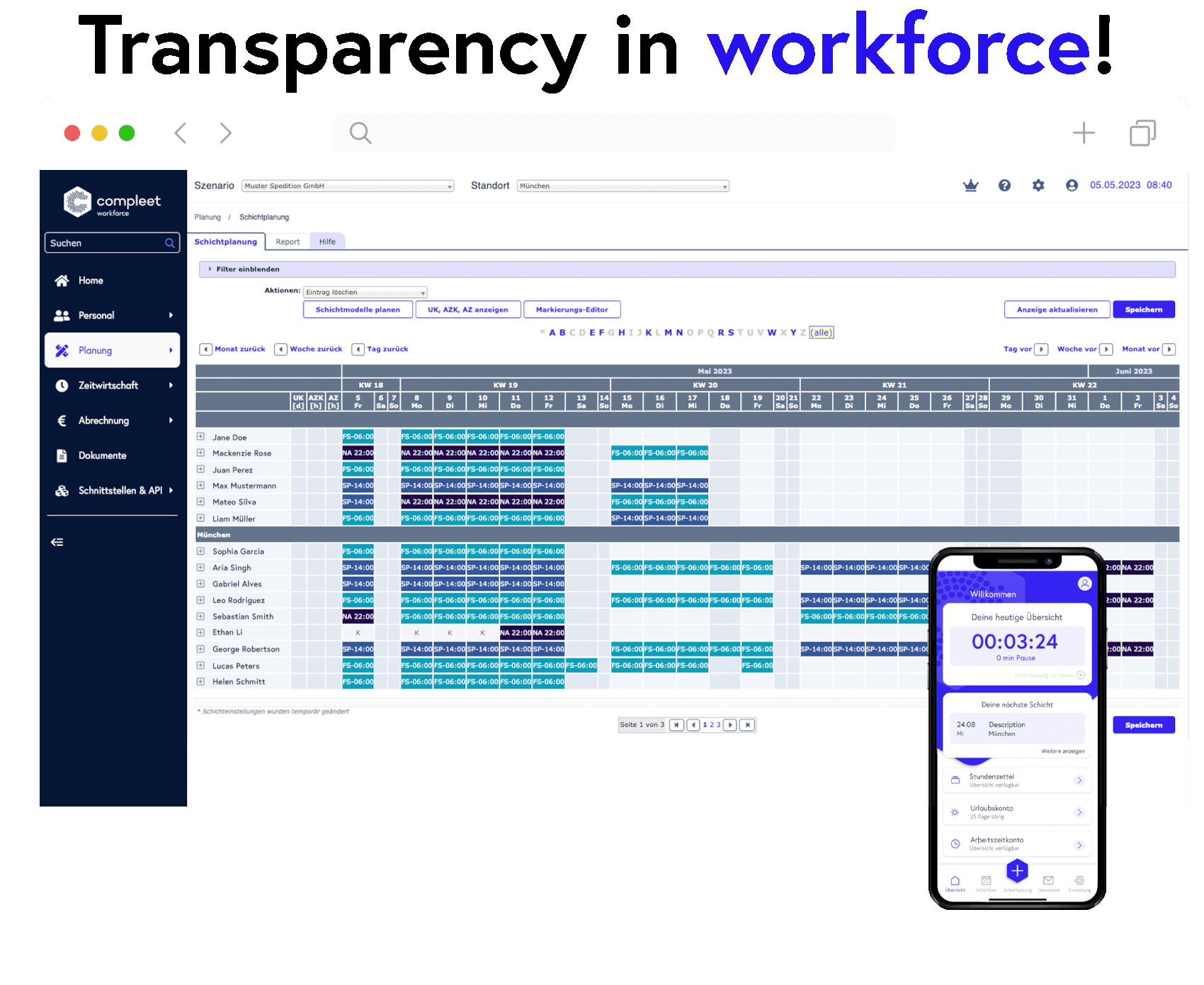Click the crown premium icon
Viewport: 1204px width, 985px height.
click(970, 186)
